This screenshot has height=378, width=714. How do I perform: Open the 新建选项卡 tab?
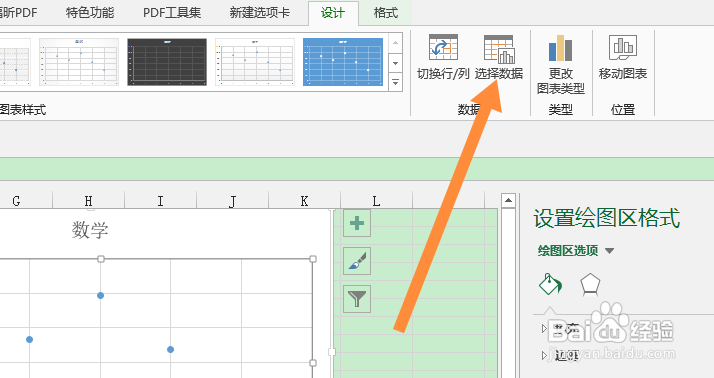point(260,13)
